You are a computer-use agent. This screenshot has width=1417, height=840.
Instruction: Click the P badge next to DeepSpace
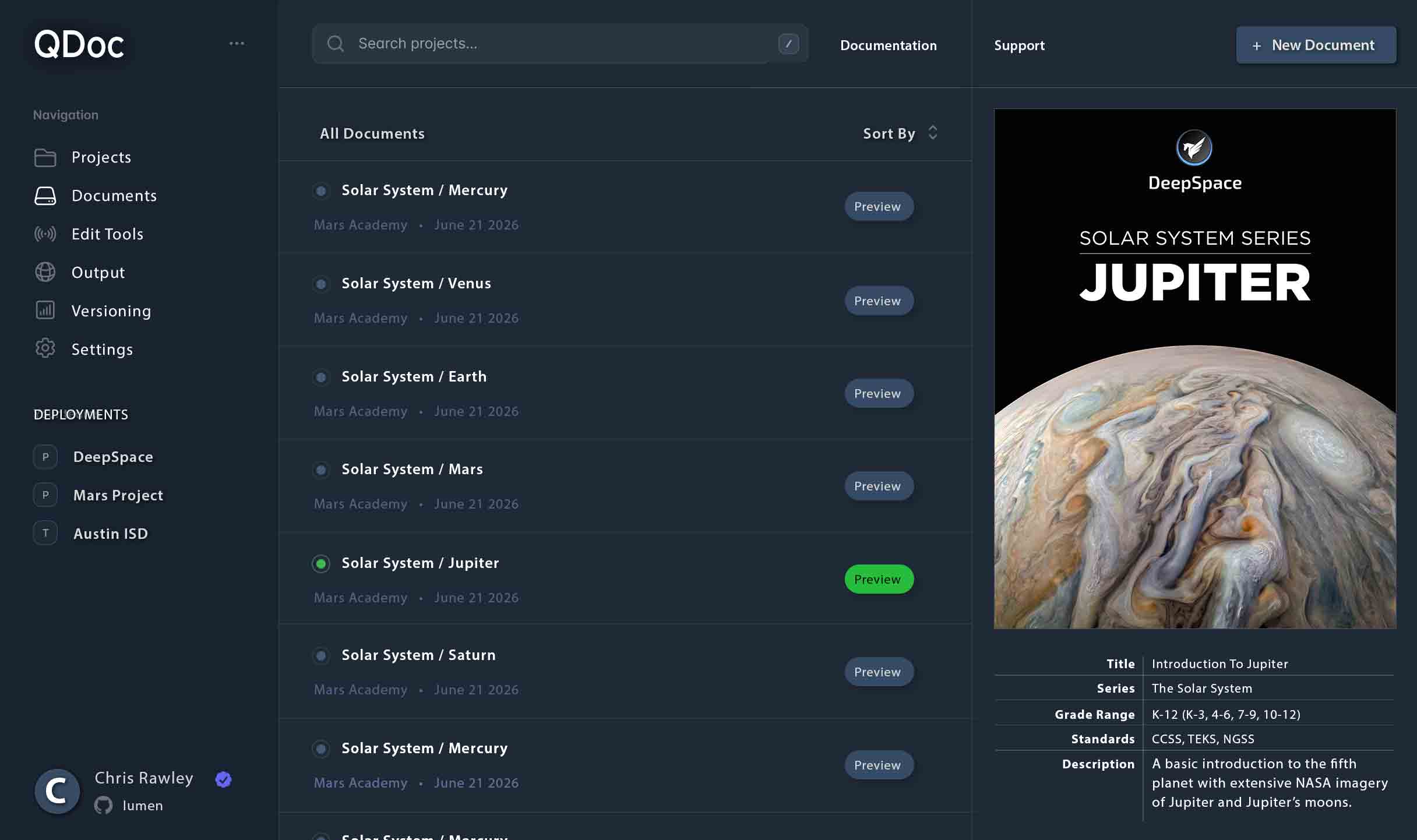(45, 457)
